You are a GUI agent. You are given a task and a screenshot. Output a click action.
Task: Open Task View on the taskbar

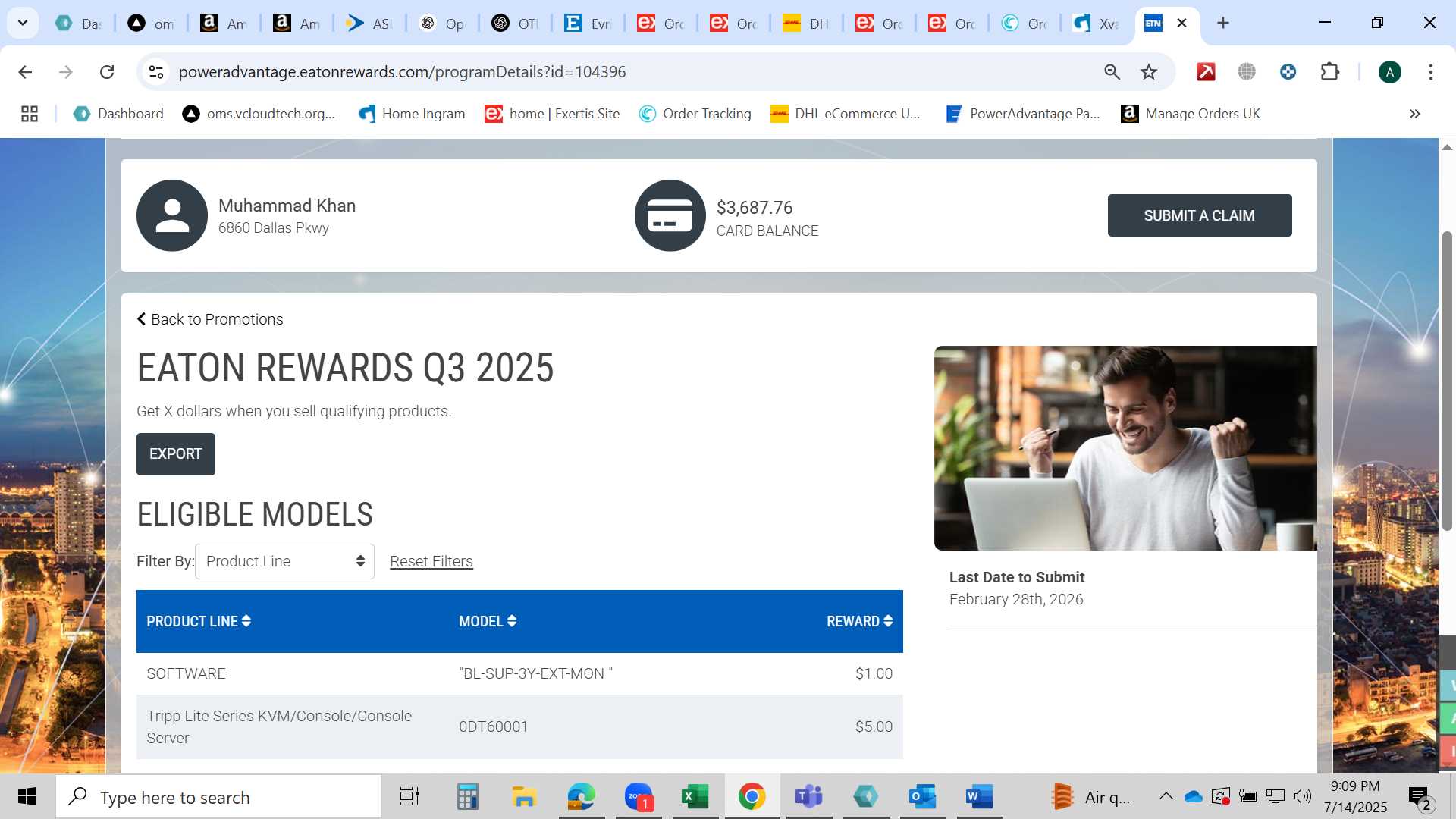[409, 797]
